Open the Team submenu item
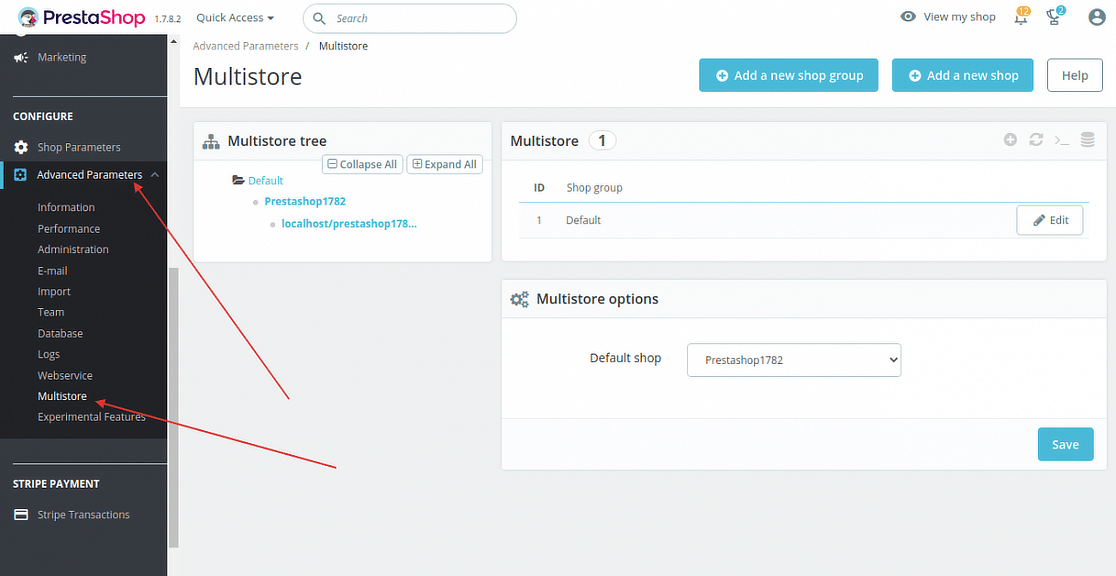Viewport: 1116px width, 576px height. tap(51, 312)
